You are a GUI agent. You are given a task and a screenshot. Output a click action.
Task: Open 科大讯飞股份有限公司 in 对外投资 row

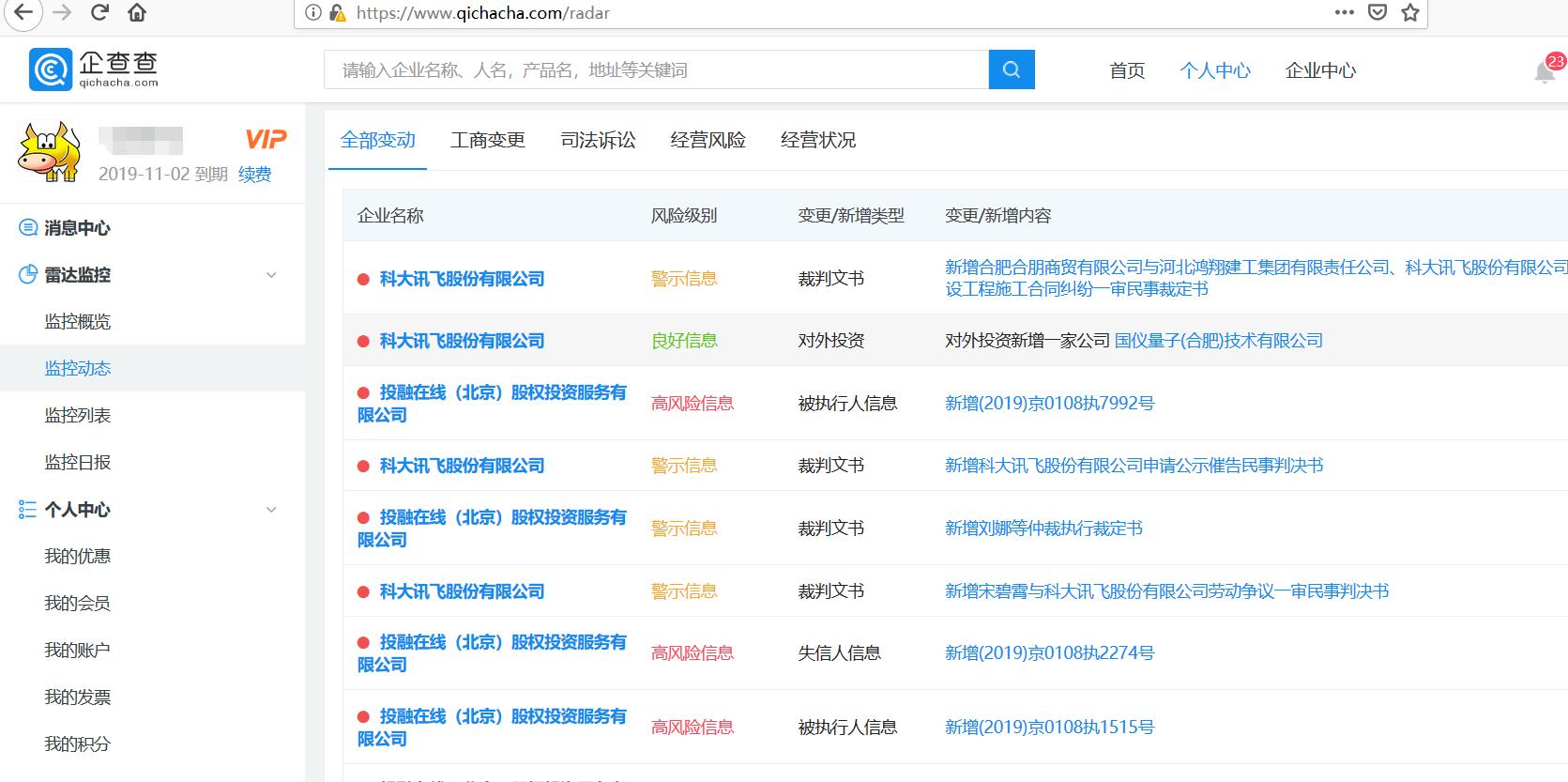462,341
